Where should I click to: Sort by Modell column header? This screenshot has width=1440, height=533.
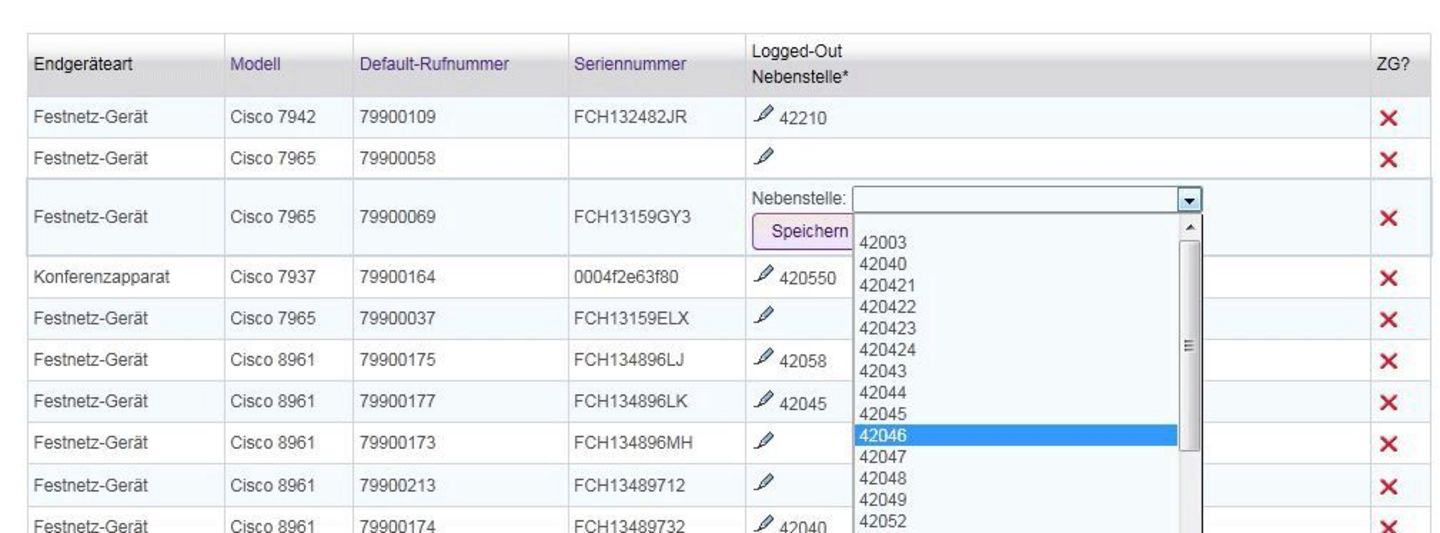[x=254, y=65]
